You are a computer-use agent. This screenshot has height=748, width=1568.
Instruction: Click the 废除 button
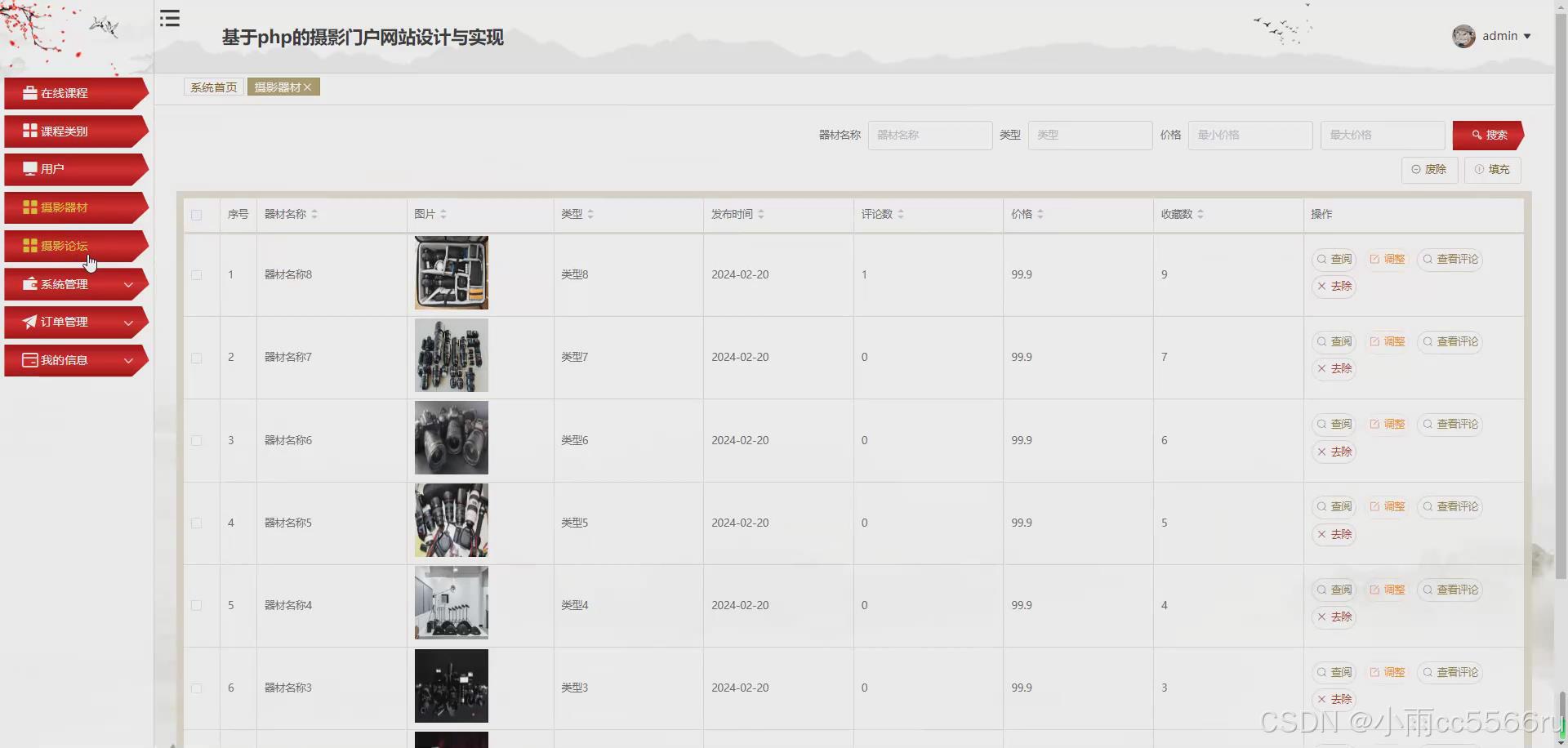(1429, 169)
